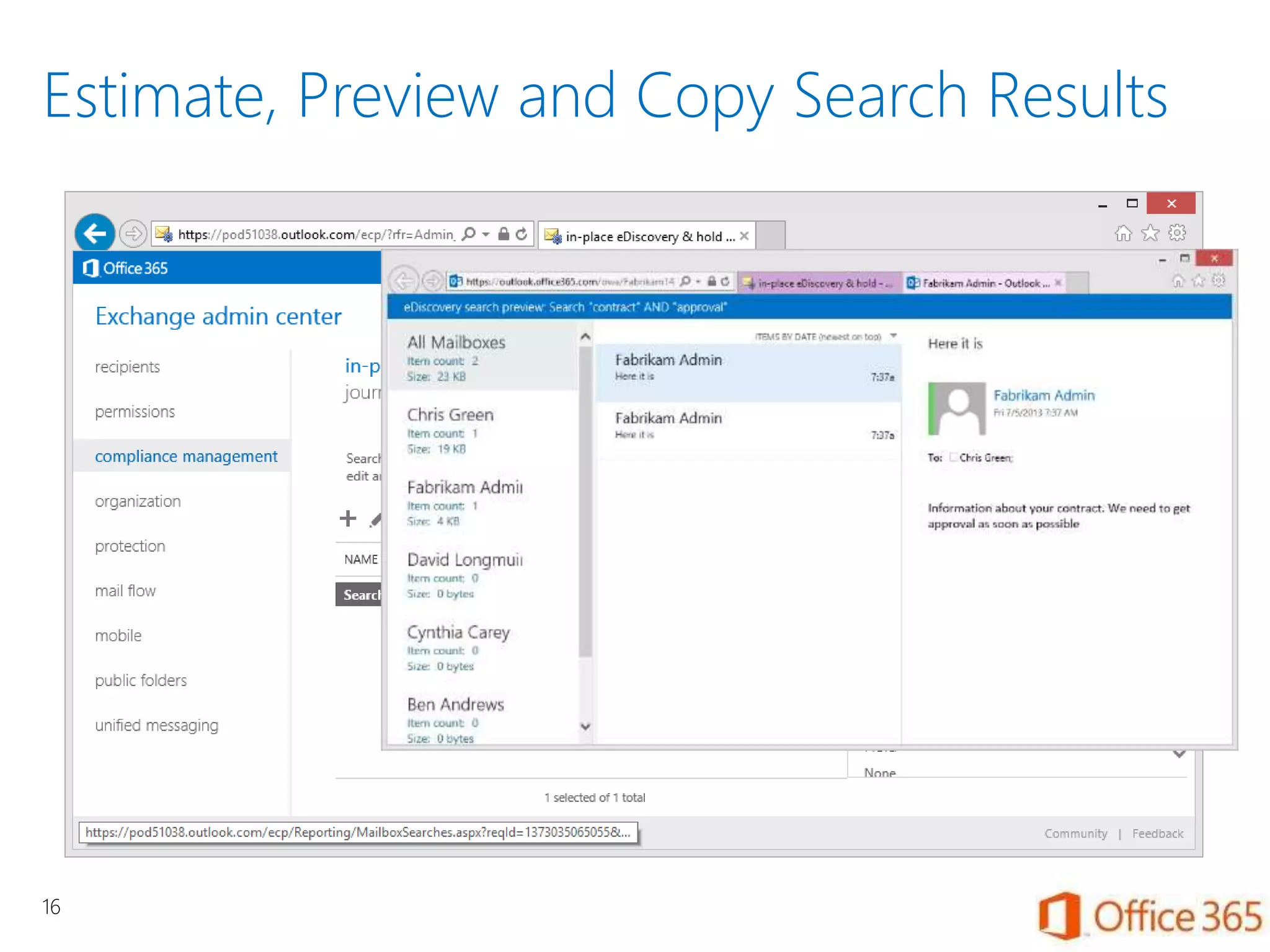Open public folders in the left navigation

point(141,681)
